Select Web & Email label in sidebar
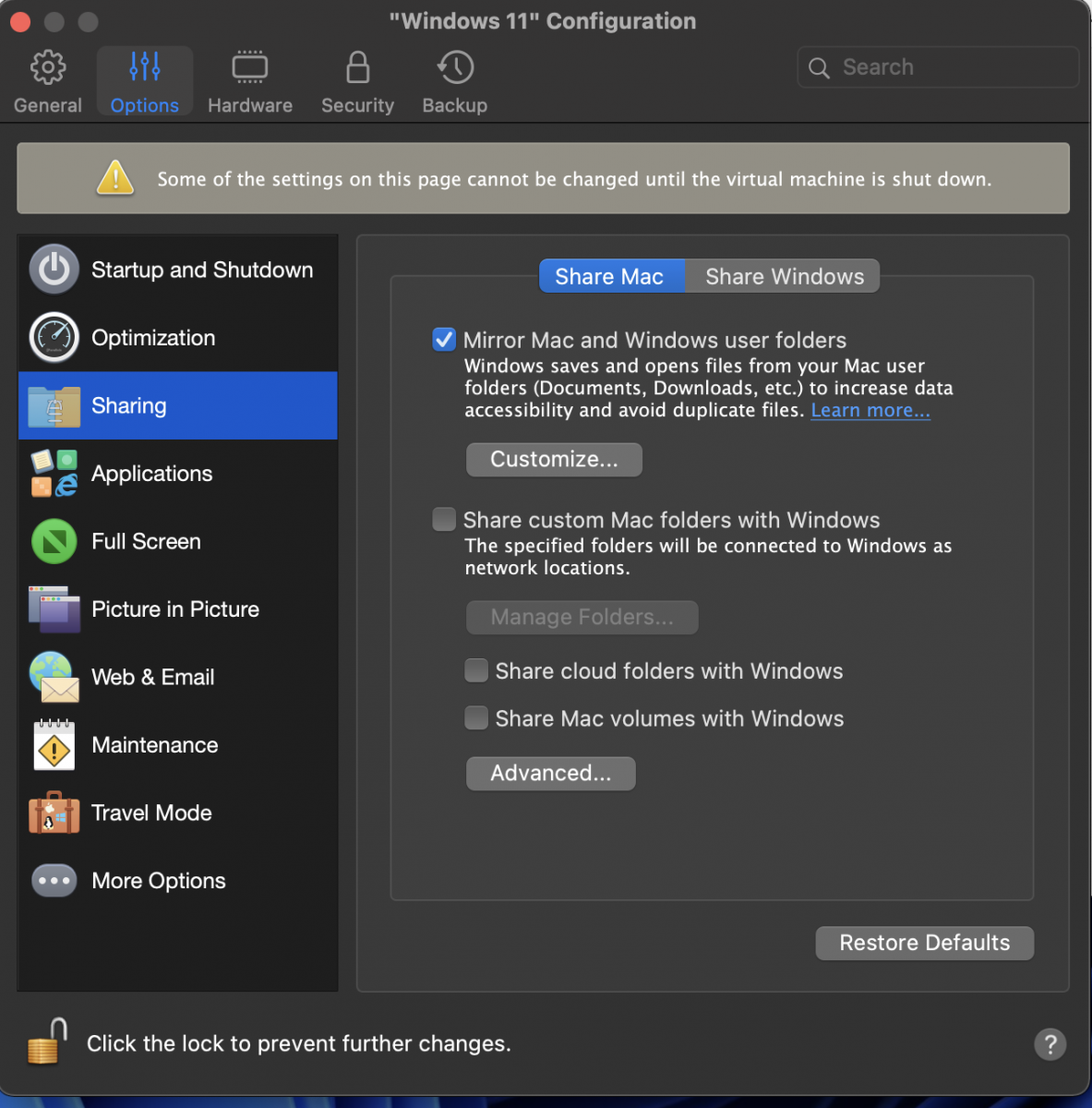This screenshot has height=1108, width=1092. point(153,677)
